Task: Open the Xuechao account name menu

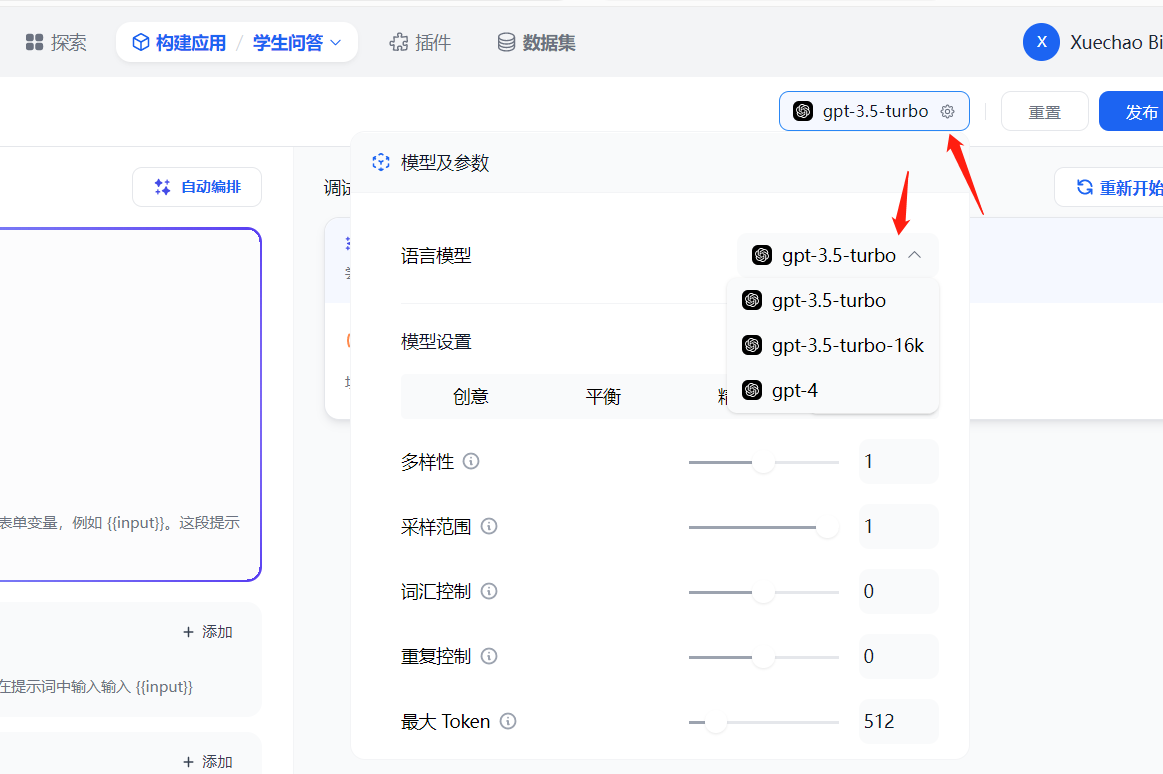Action: 1116,42
